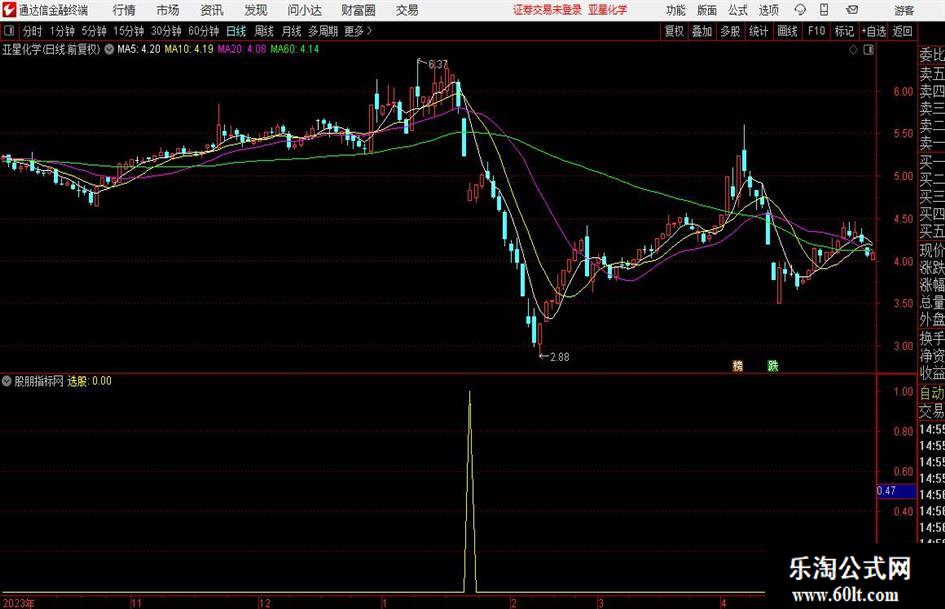
Task: Click the 2.88 low price marker
Action: (x=560, y=357)
